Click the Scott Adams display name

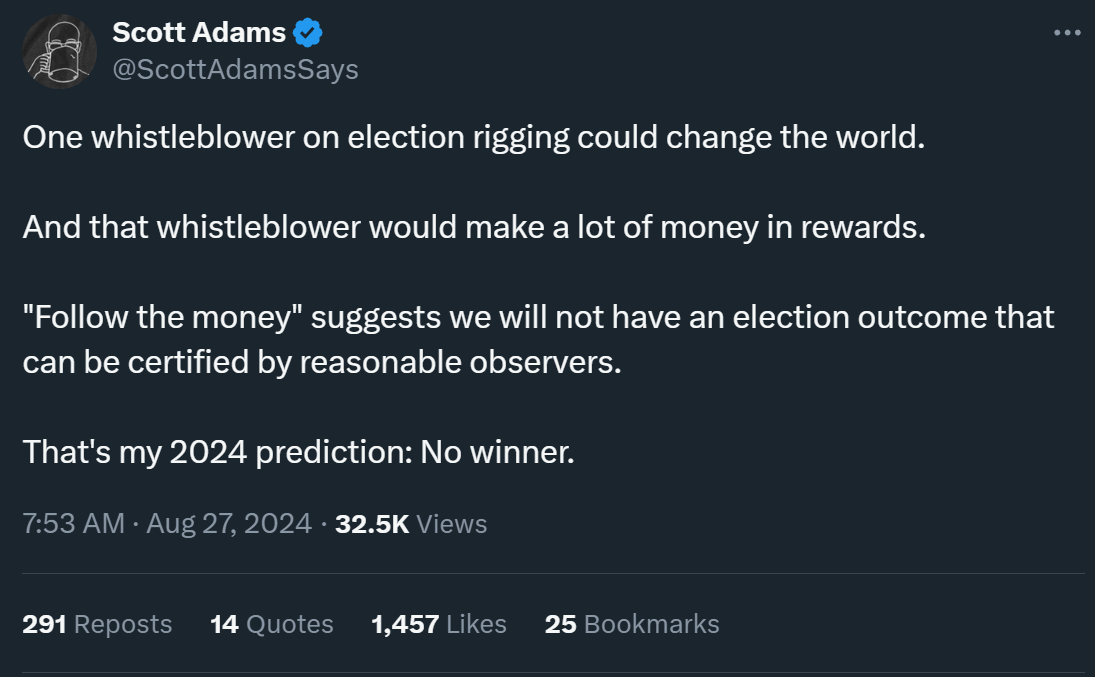tap(199, 33)
